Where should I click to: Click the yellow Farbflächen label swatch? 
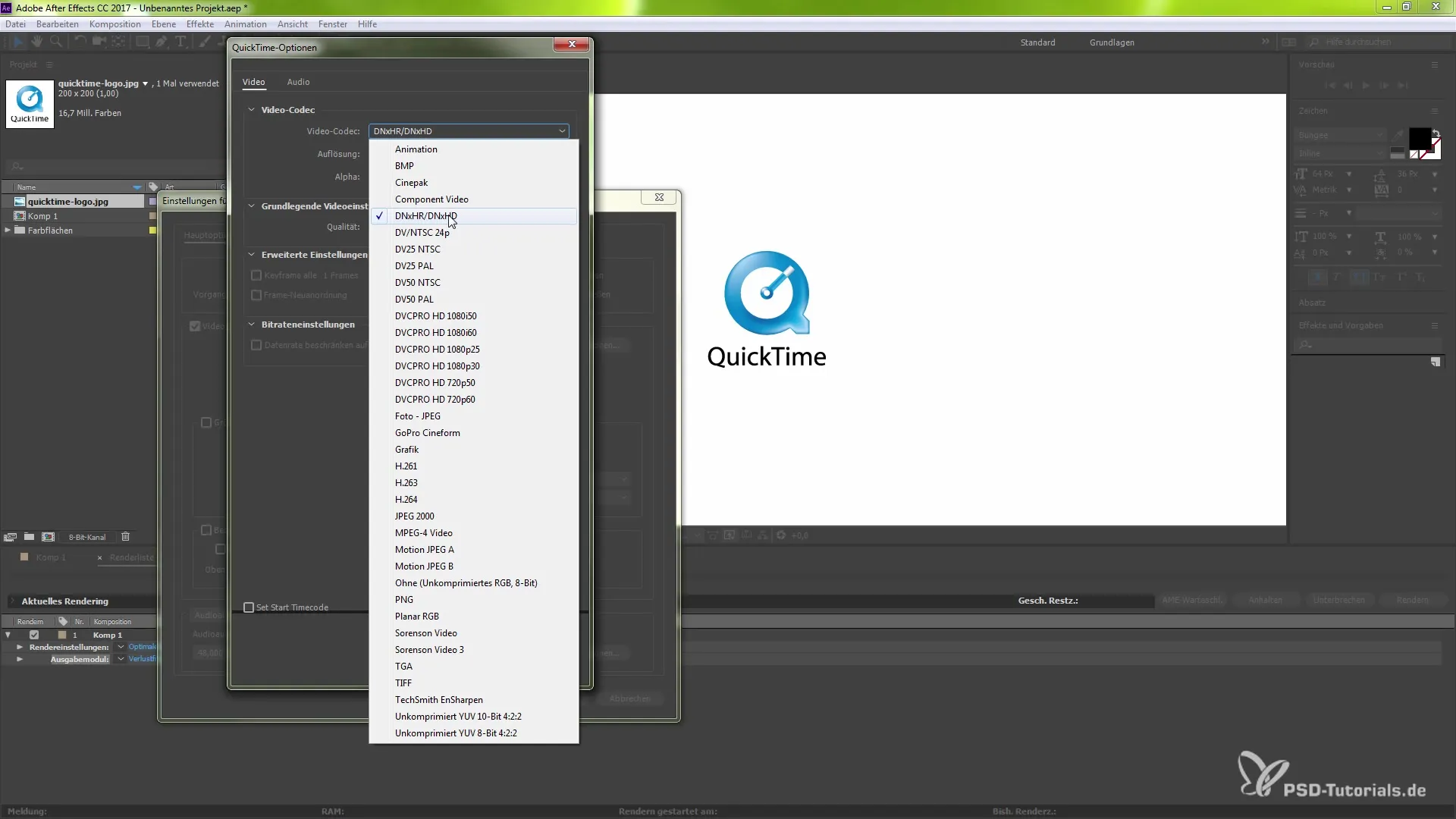click(x=152, y=231)
